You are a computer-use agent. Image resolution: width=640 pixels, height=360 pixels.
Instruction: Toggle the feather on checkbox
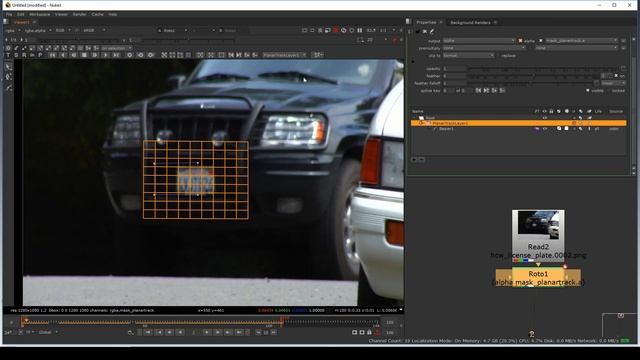coord(616,76)
